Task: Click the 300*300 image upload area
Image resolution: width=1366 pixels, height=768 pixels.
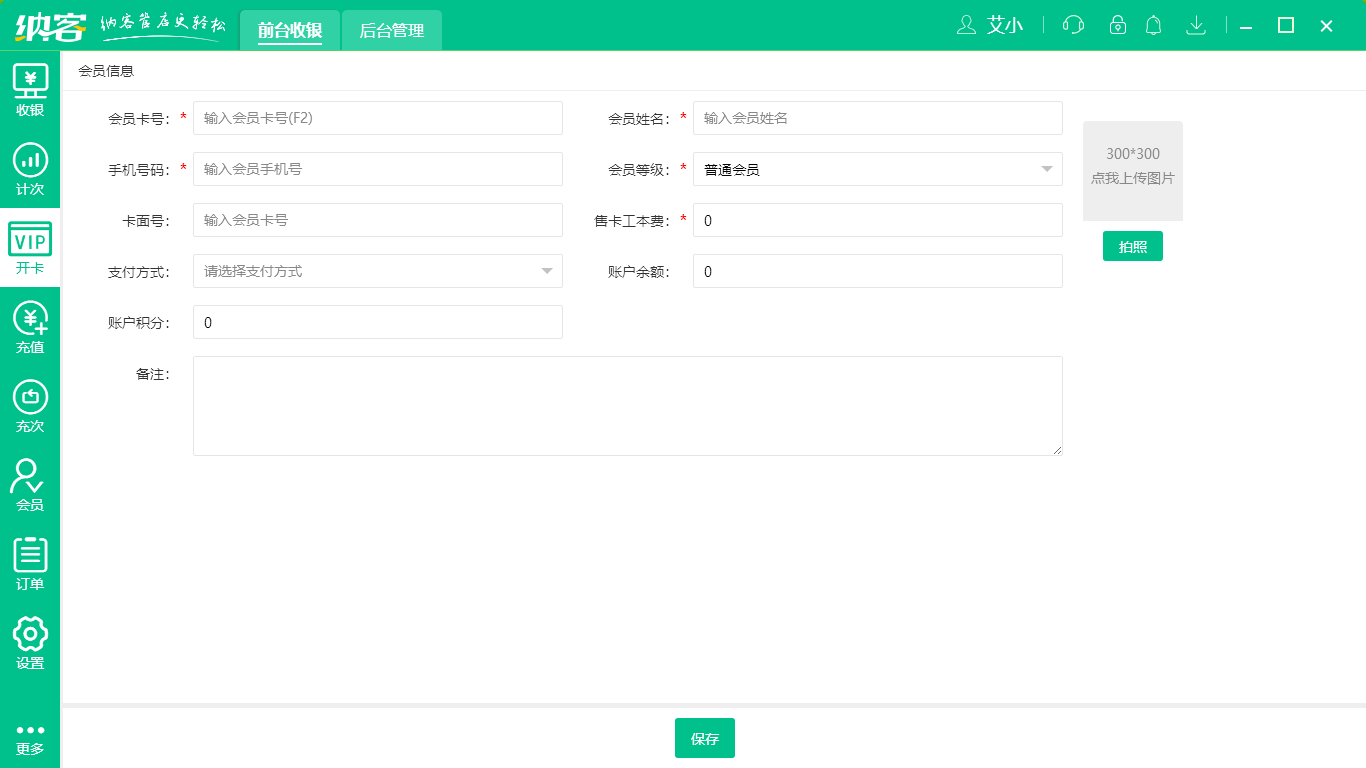Action: tap(1132, 171)
